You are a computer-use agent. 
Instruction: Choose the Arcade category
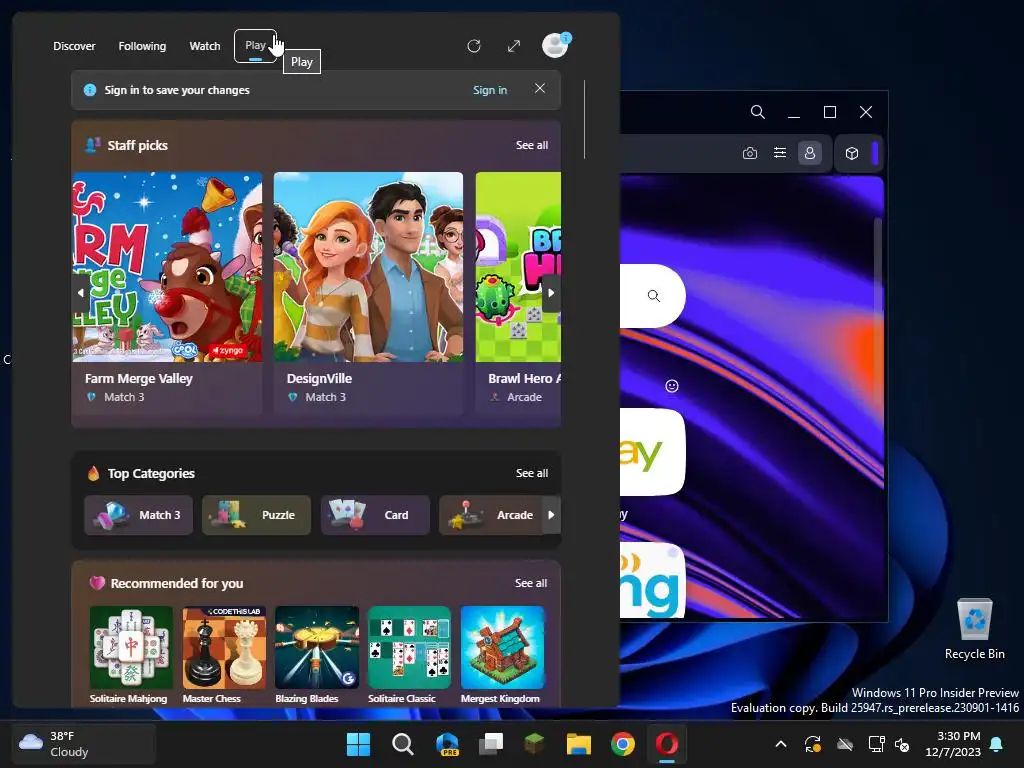click(491, 515)
